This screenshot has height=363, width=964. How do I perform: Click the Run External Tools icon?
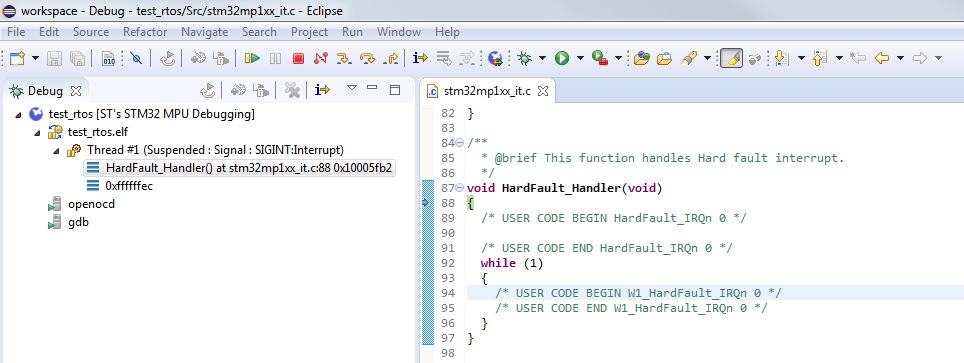pos(599,58)
